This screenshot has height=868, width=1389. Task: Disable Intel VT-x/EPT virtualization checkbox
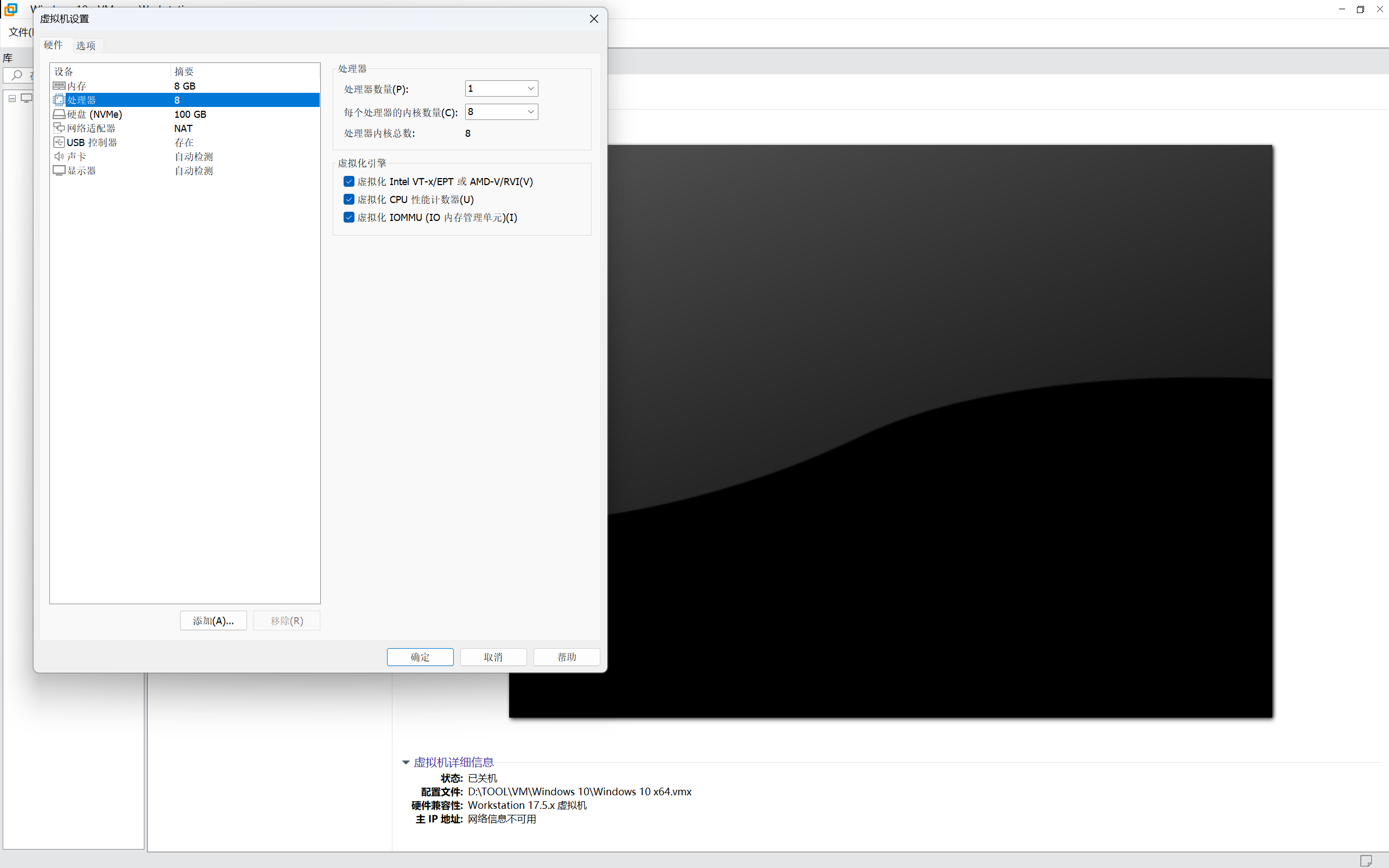[349, 181]
